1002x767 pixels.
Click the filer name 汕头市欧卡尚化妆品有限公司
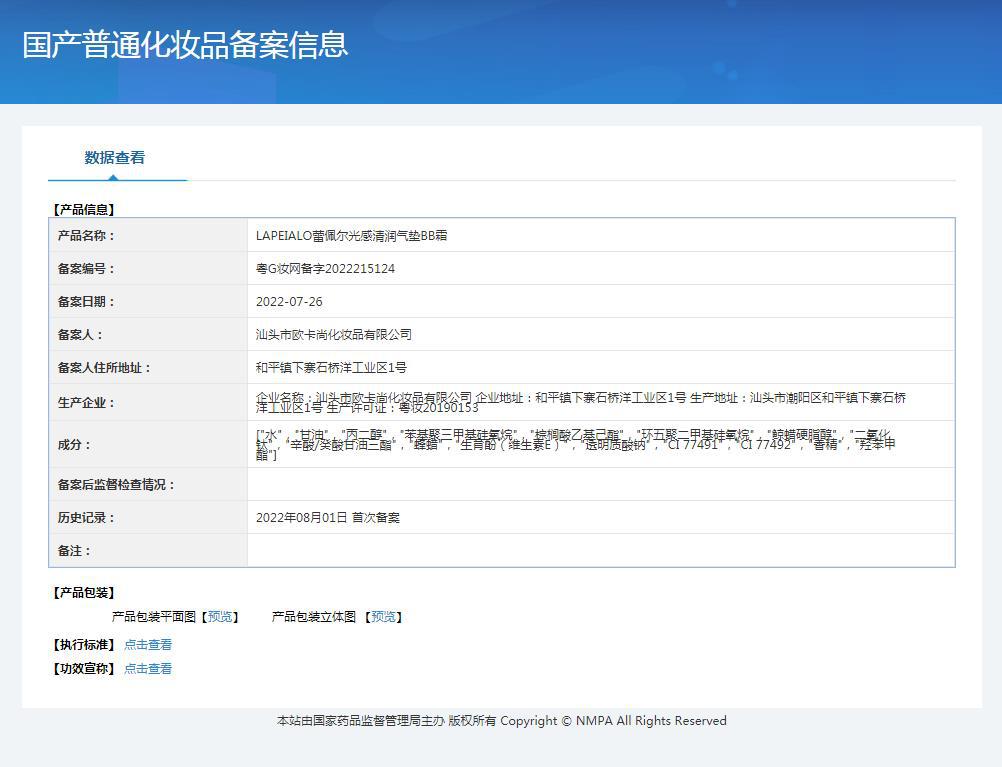click(333, 335)
